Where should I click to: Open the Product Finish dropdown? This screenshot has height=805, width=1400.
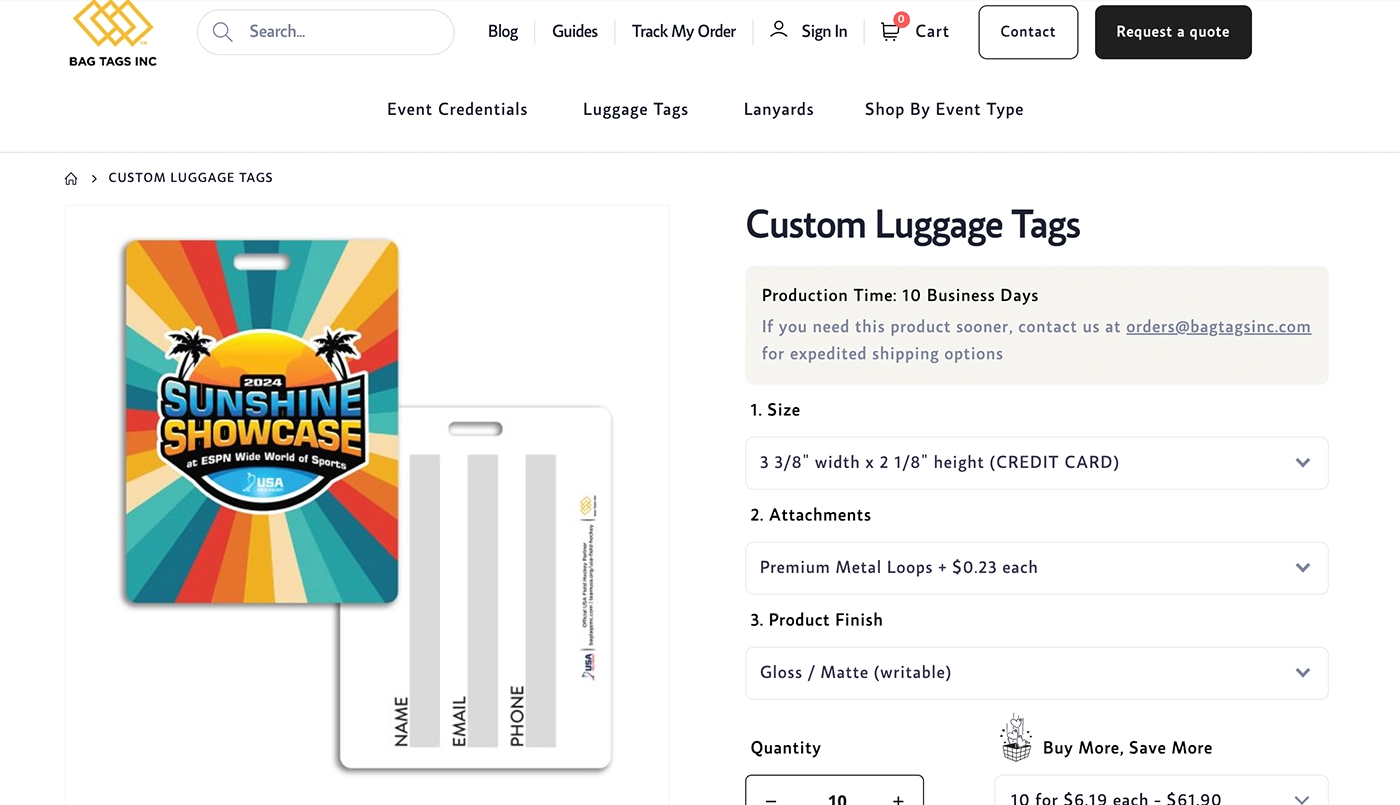tap(1037, 673)
